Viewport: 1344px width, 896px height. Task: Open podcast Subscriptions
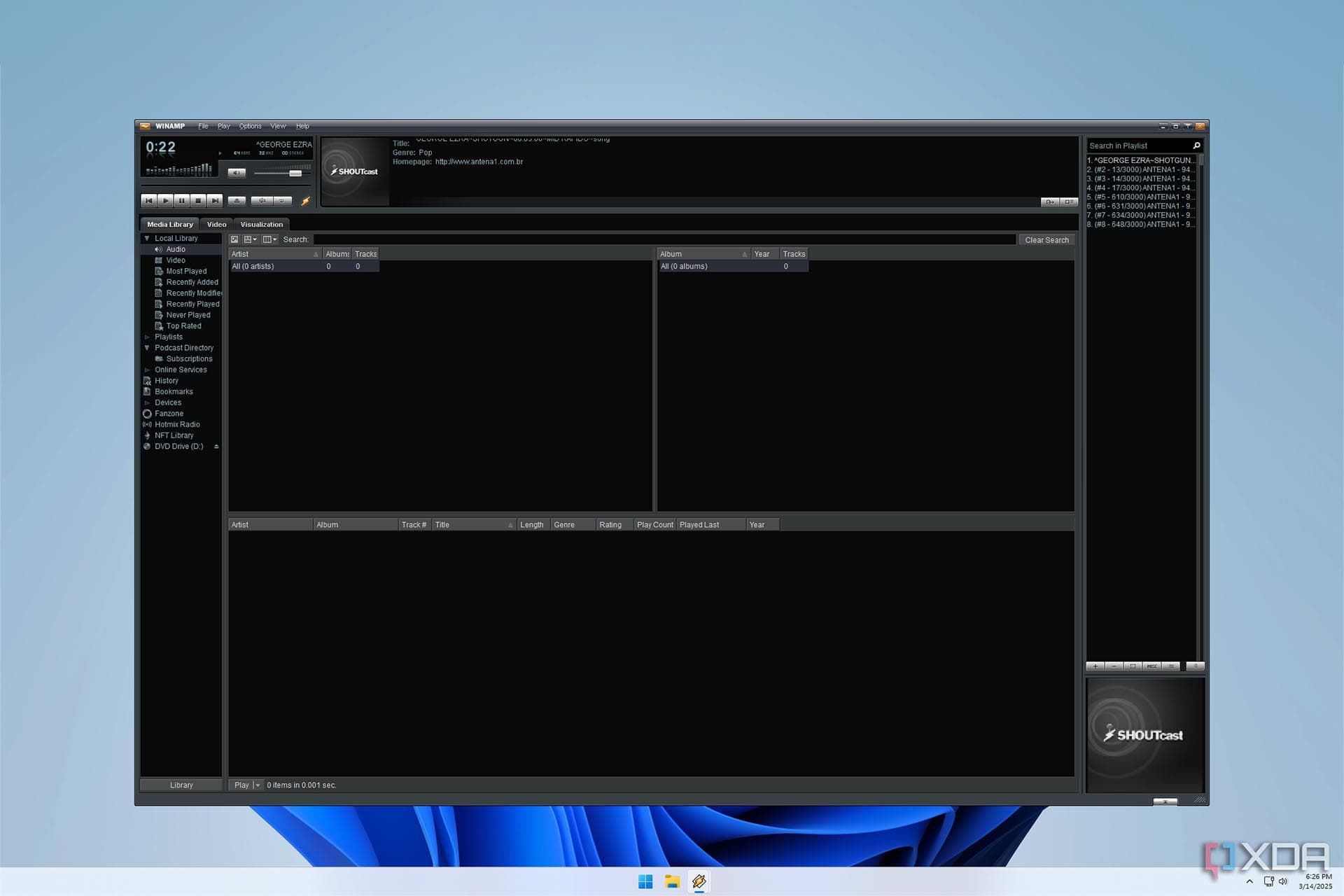click(189, 359)
